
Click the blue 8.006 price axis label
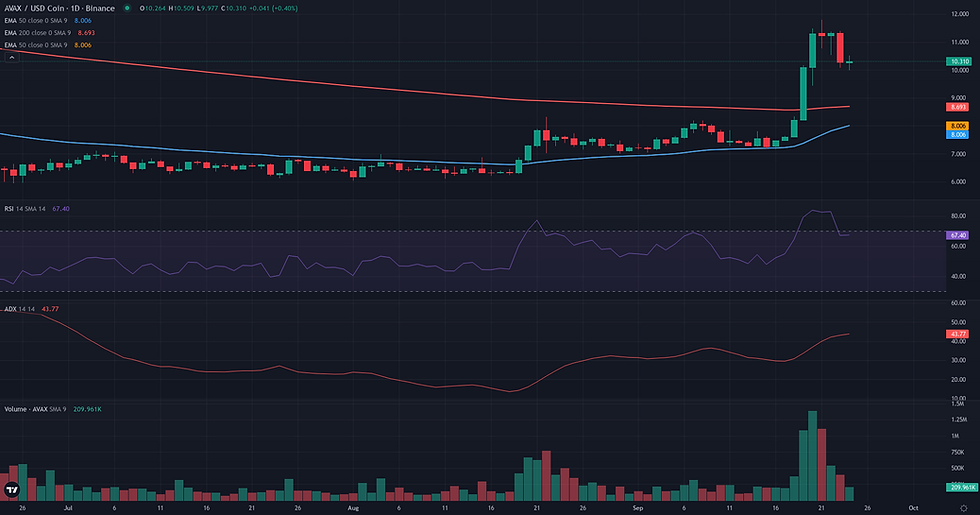pos(958,134)
